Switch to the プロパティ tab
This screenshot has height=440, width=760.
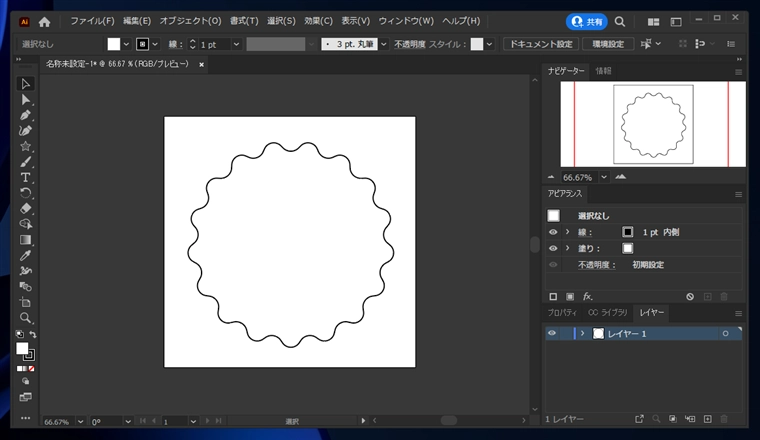(x=563, y=313)
